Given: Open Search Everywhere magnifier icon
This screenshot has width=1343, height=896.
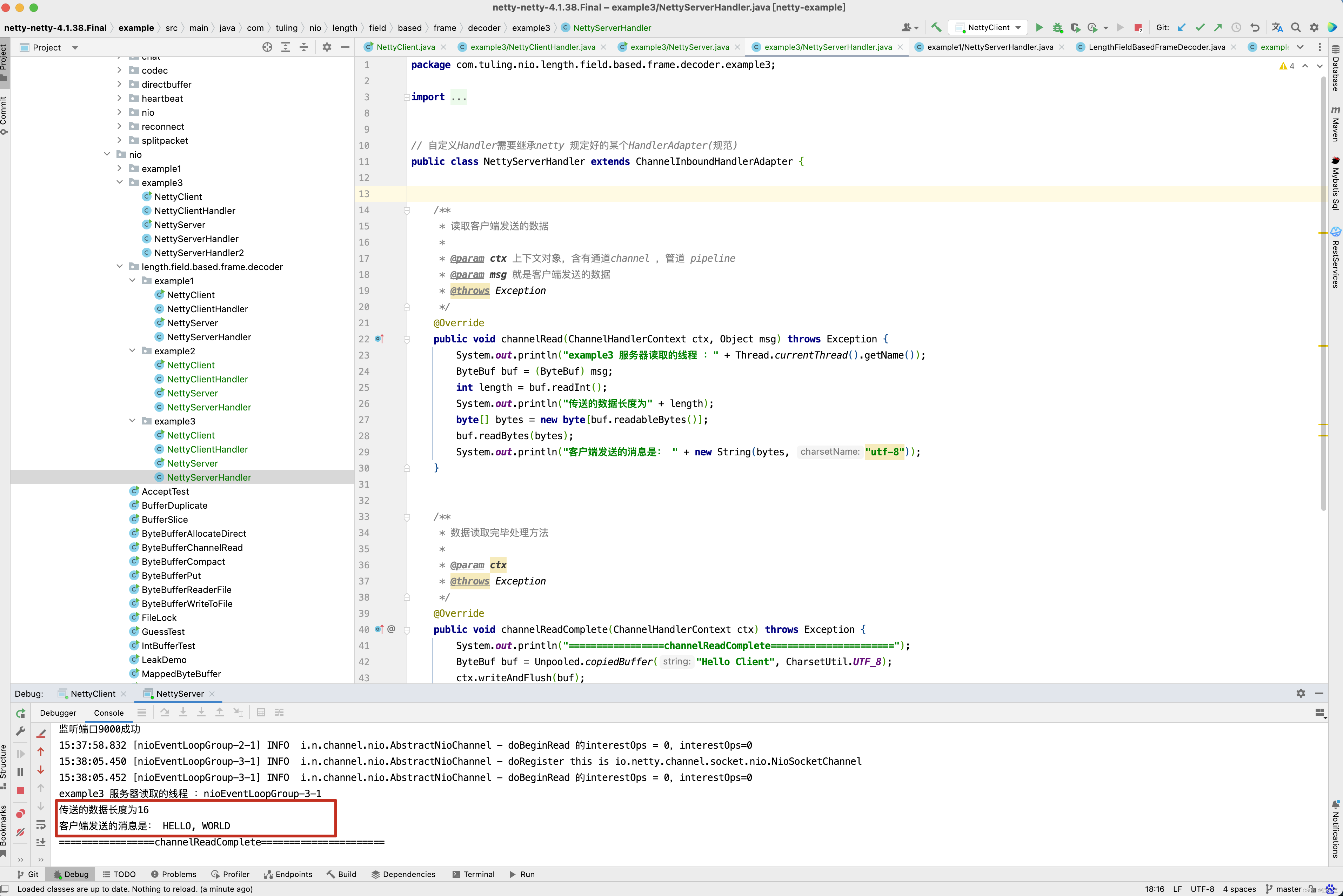Looking at the screenshot, I should [1296, 27].
